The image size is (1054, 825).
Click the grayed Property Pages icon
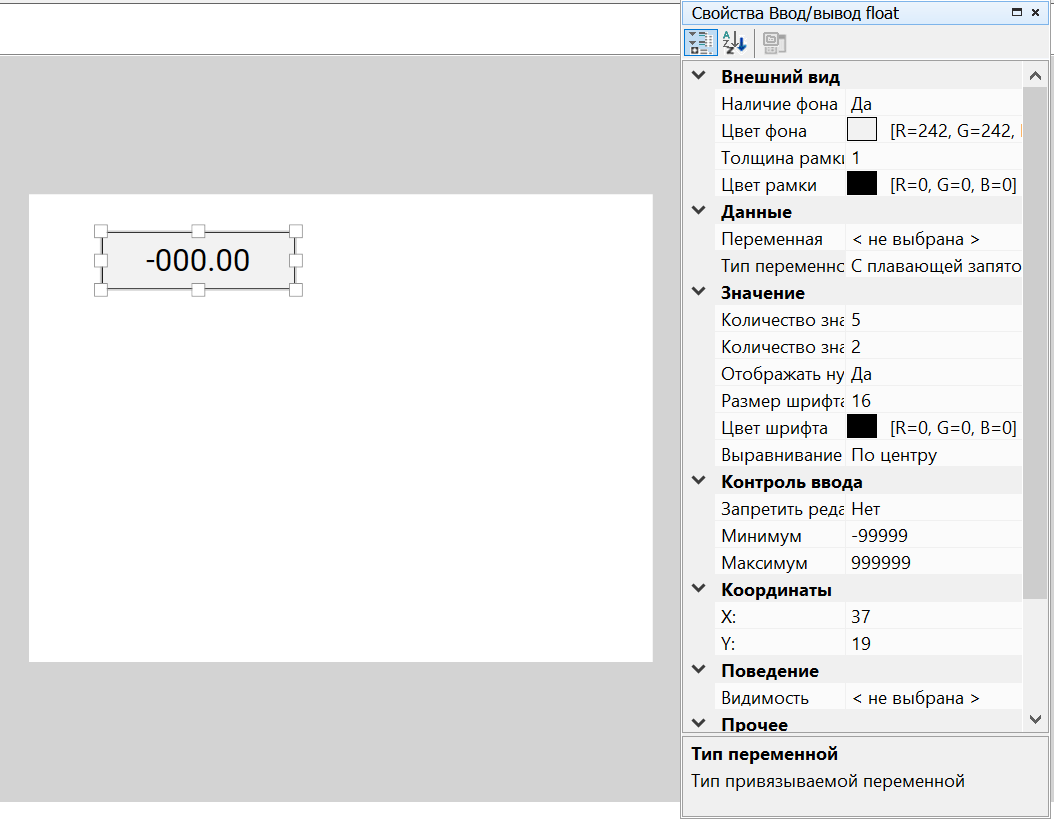775,42
